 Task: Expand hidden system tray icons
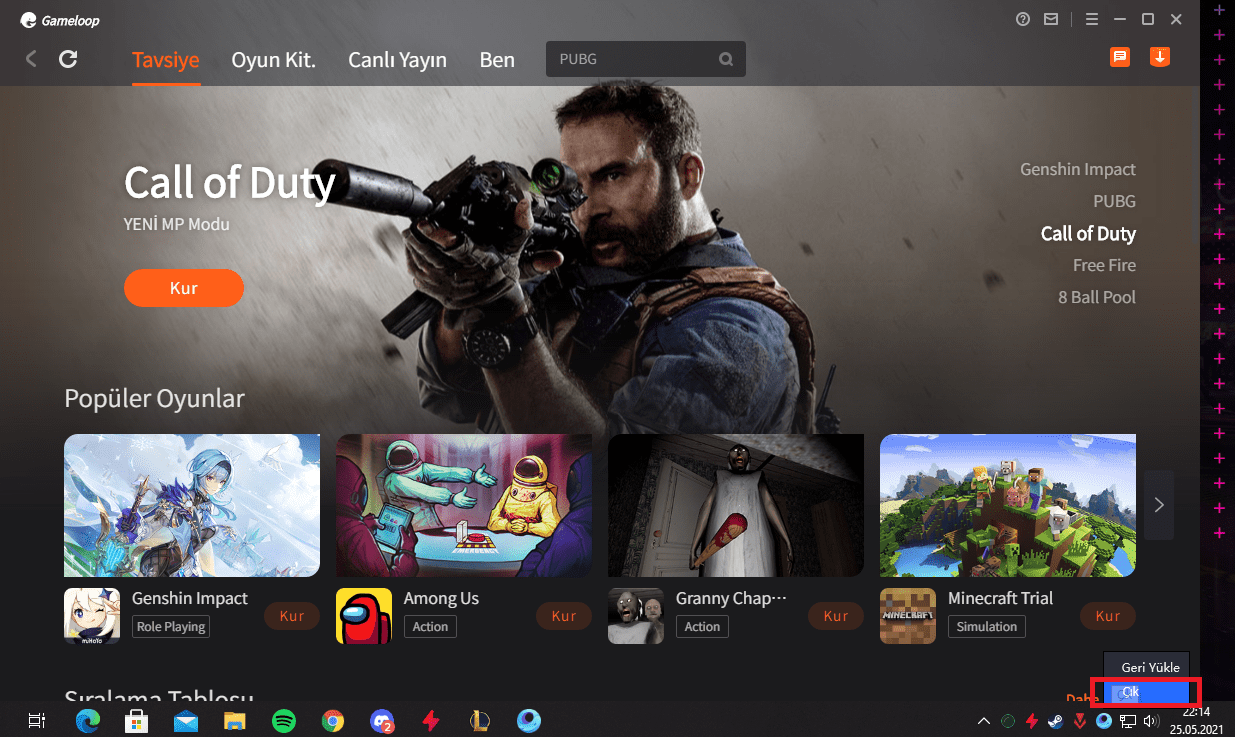(983, 720)
